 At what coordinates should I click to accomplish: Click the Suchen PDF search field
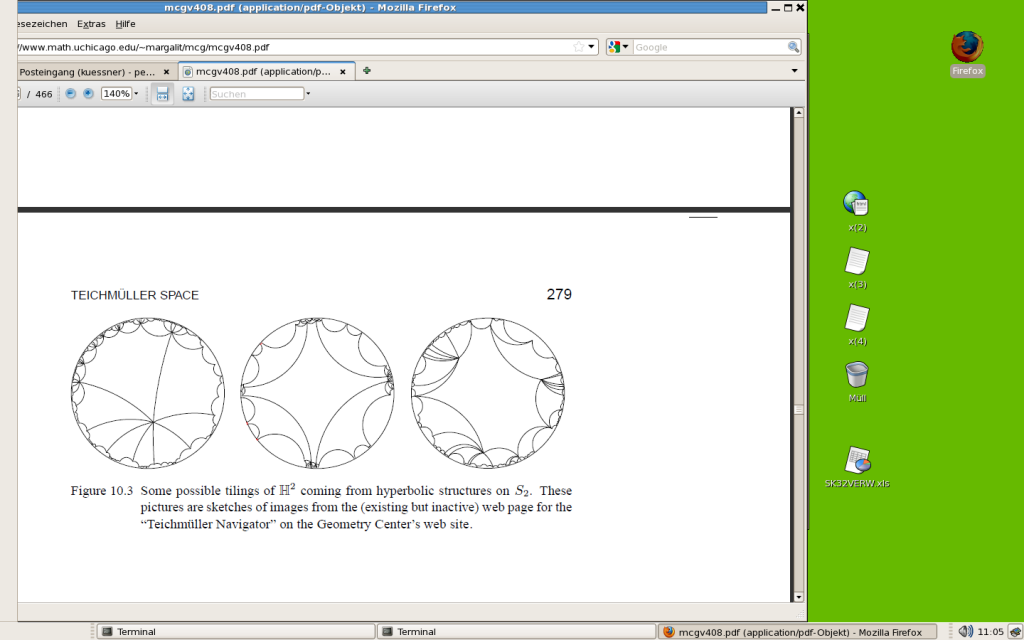tap(256, 94)
